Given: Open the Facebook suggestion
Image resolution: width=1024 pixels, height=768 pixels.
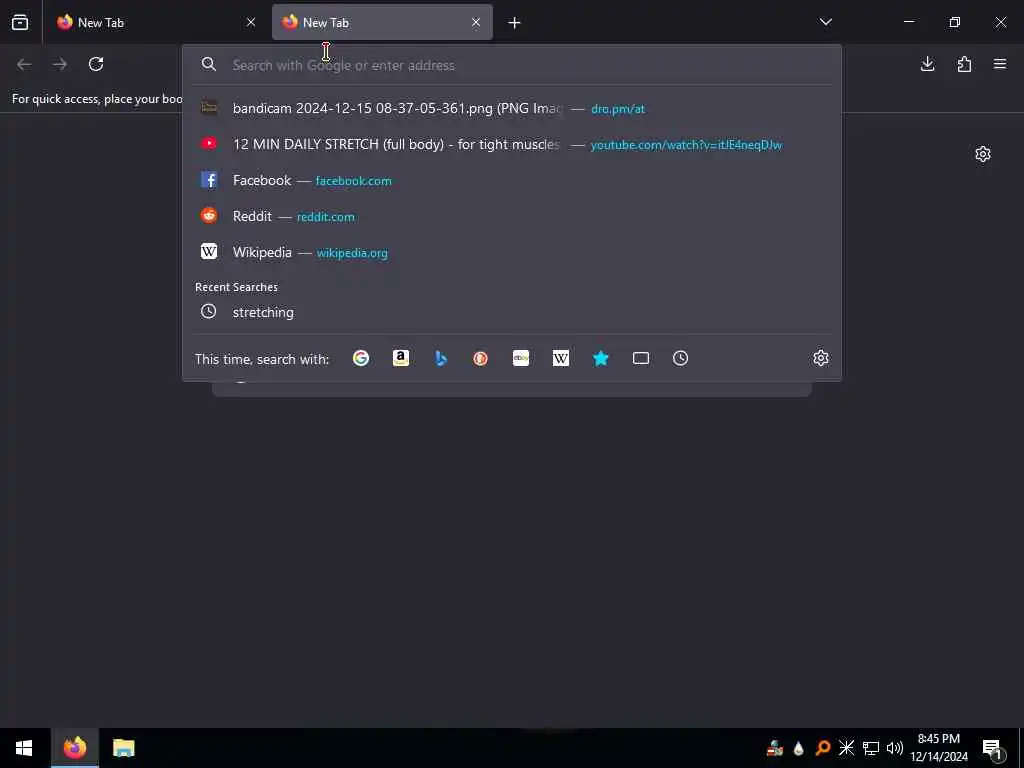Looking at the screenshot, I should point(513,180).
